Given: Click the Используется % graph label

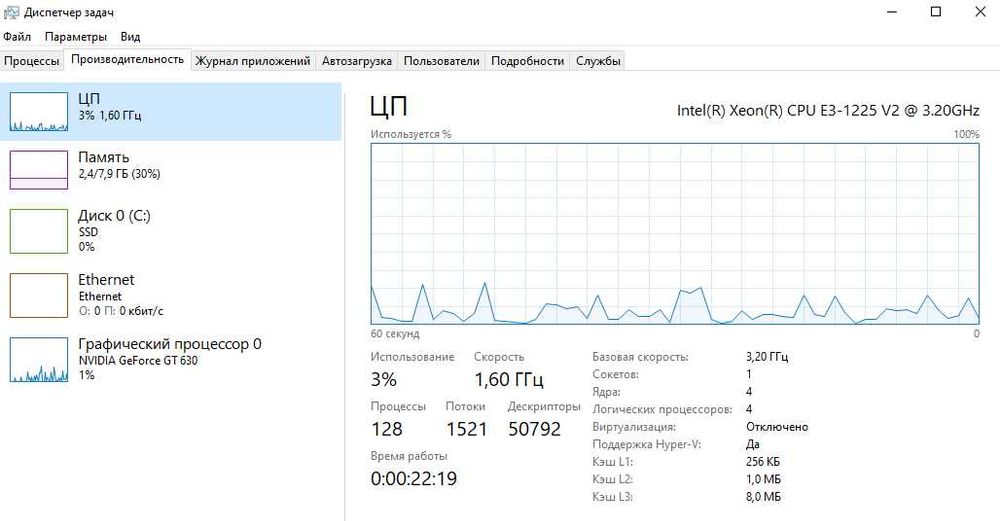Looking at the screenshot, I should [x=411, y=134].
